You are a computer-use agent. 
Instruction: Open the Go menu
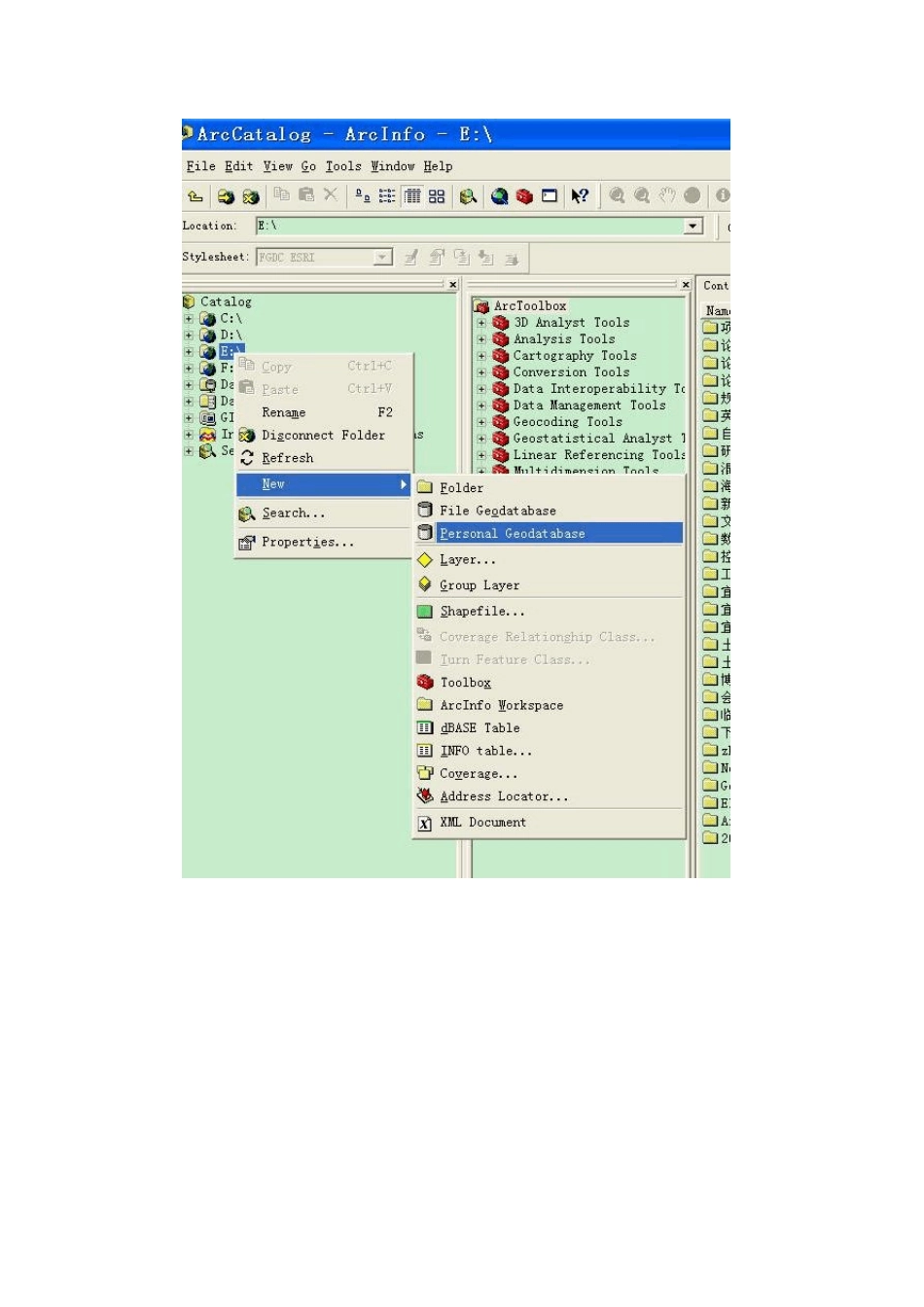click(308, 166)
